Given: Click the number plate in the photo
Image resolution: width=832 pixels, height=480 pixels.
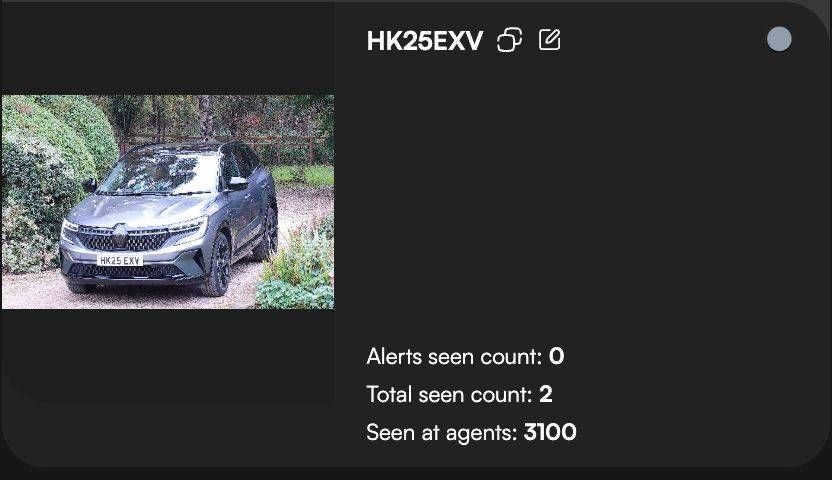Looking at the screenshot, I should 120,260.
